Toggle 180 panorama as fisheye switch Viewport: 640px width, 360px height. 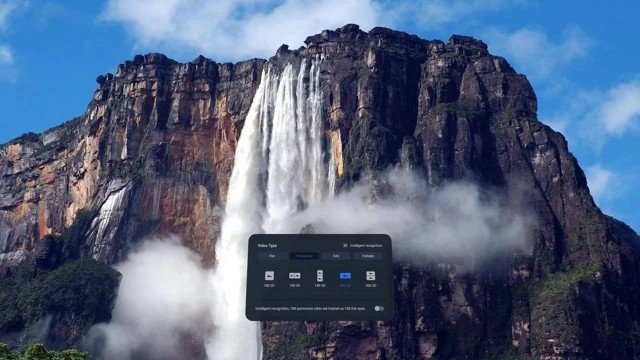pyautogui.click(x=379, y=309)
